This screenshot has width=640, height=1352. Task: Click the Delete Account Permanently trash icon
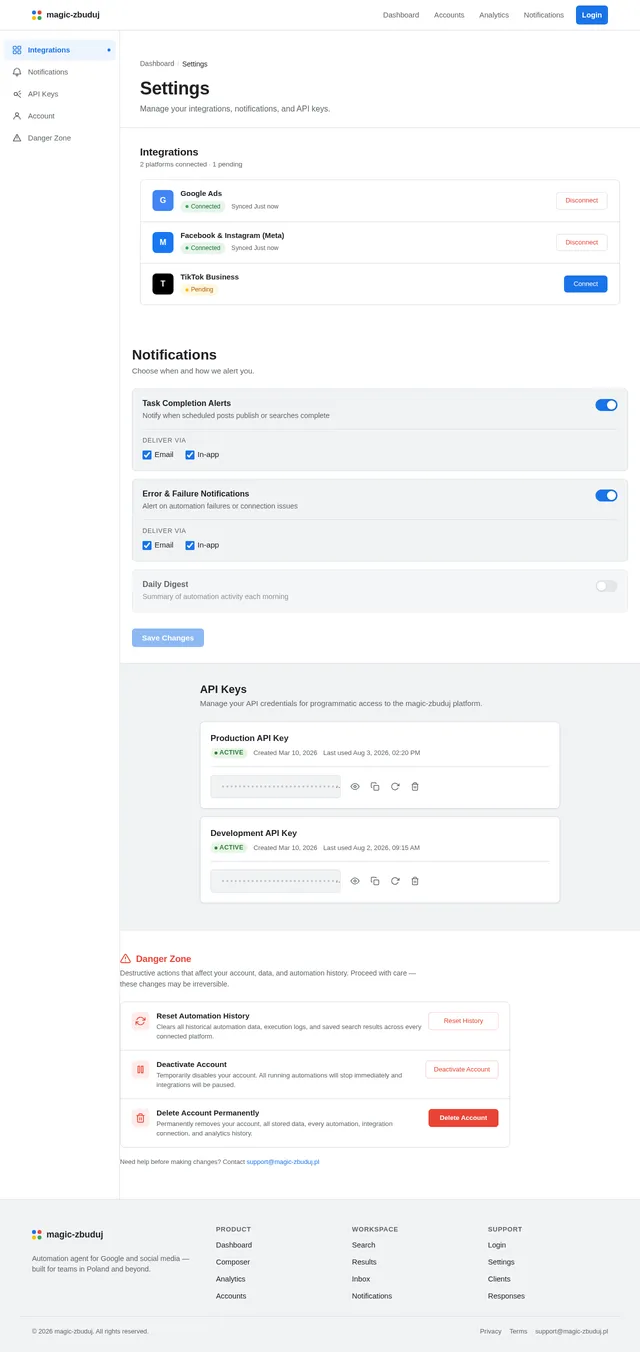[x=140, y=1118]
